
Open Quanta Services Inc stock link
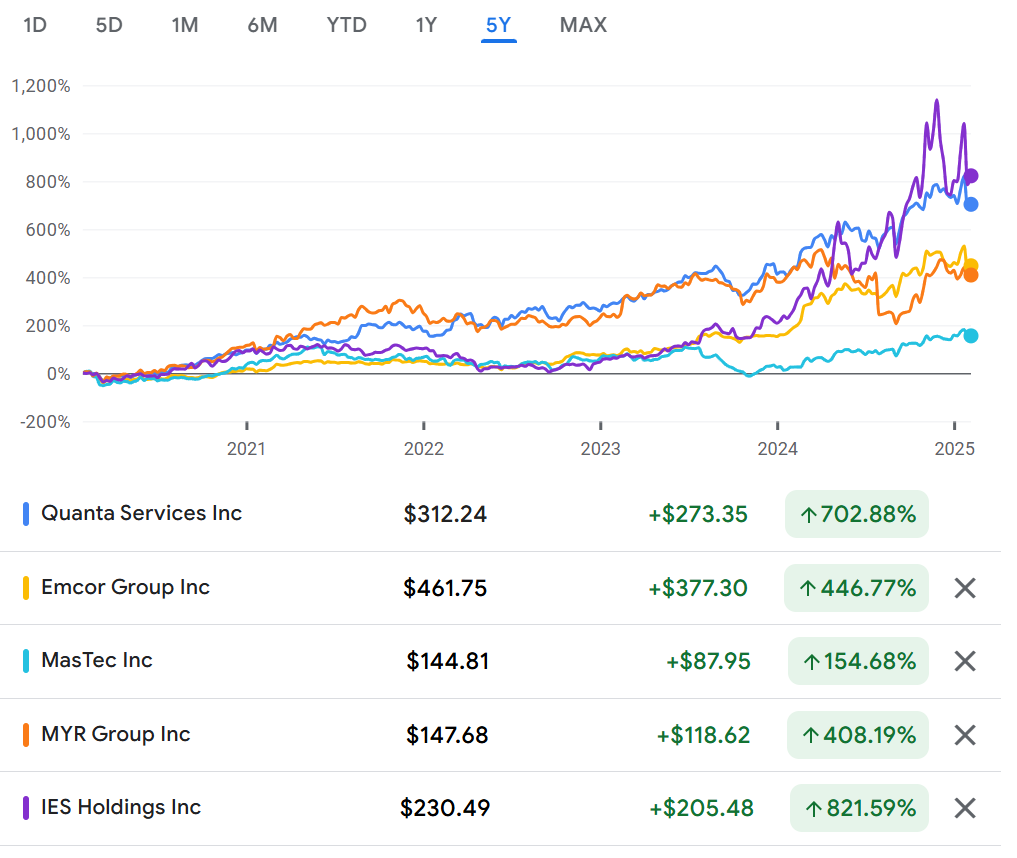coord(141,513)
